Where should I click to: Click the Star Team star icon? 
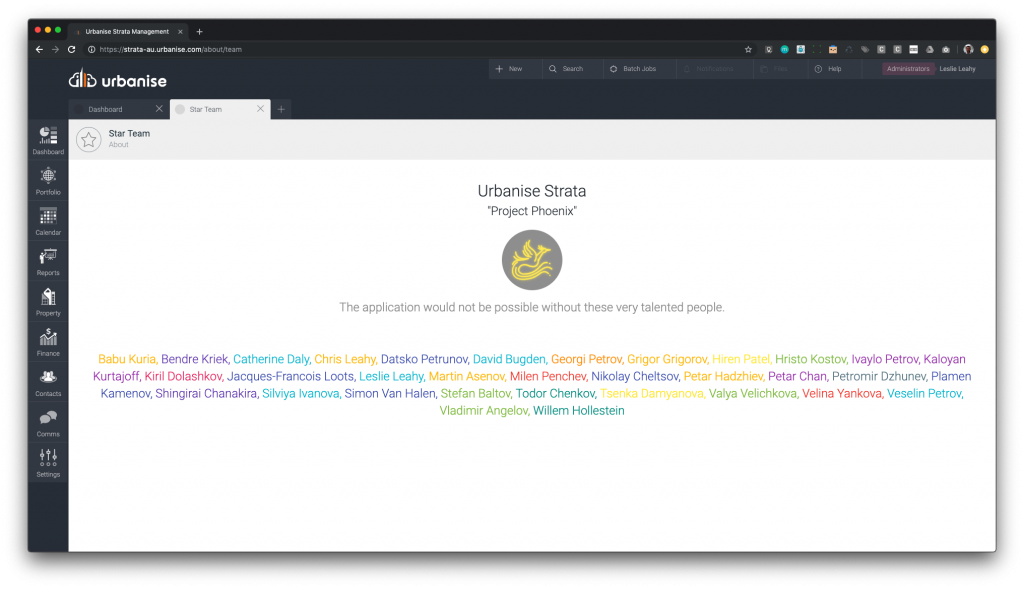[89, 140]
